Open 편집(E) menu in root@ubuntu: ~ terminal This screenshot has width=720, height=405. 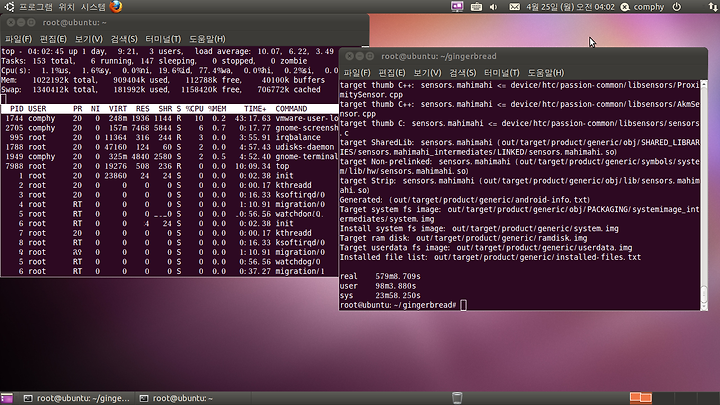(x=53, y=39)
